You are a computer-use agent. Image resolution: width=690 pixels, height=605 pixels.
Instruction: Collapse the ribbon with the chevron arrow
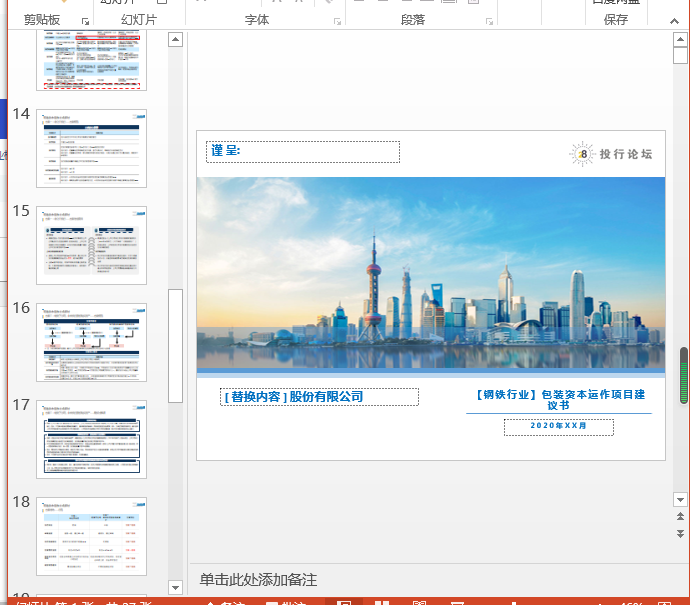point(674,21)
